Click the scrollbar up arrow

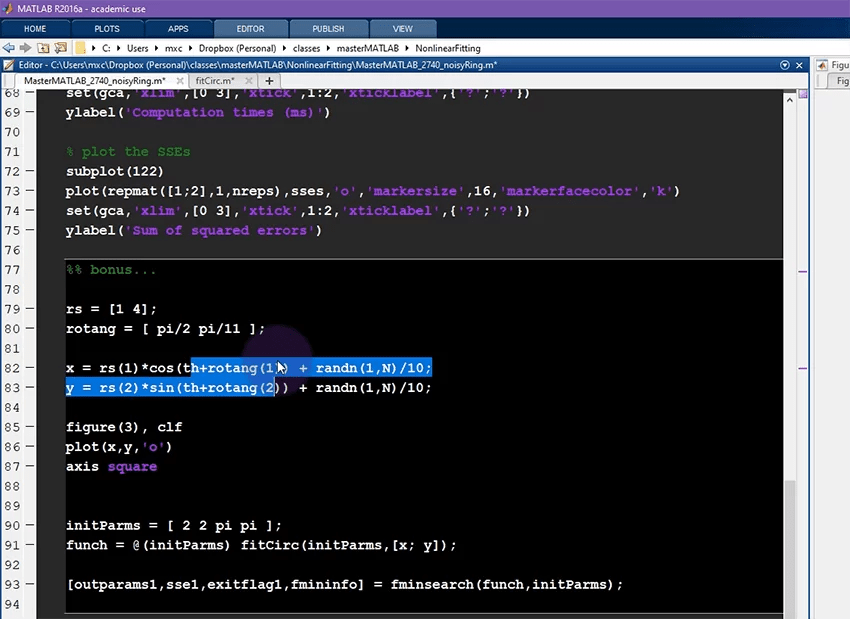(789, 100)
